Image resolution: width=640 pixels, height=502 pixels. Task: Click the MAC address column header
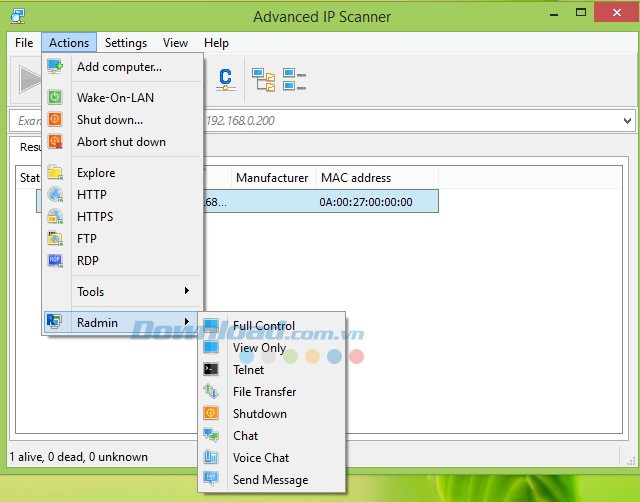(355, 178)
